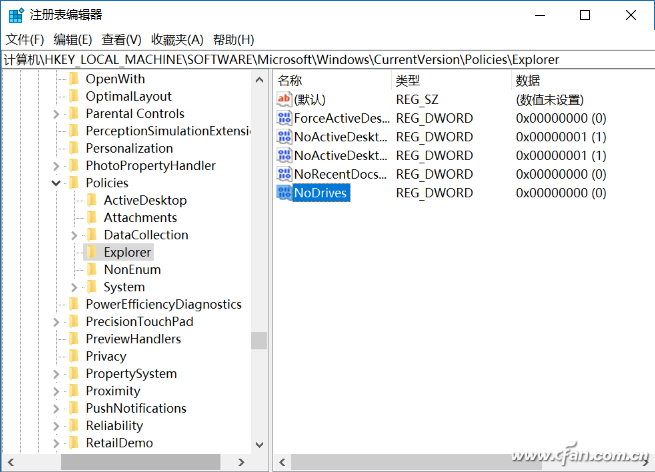
Task: Select the NoDrives value name
Action: 320,193
